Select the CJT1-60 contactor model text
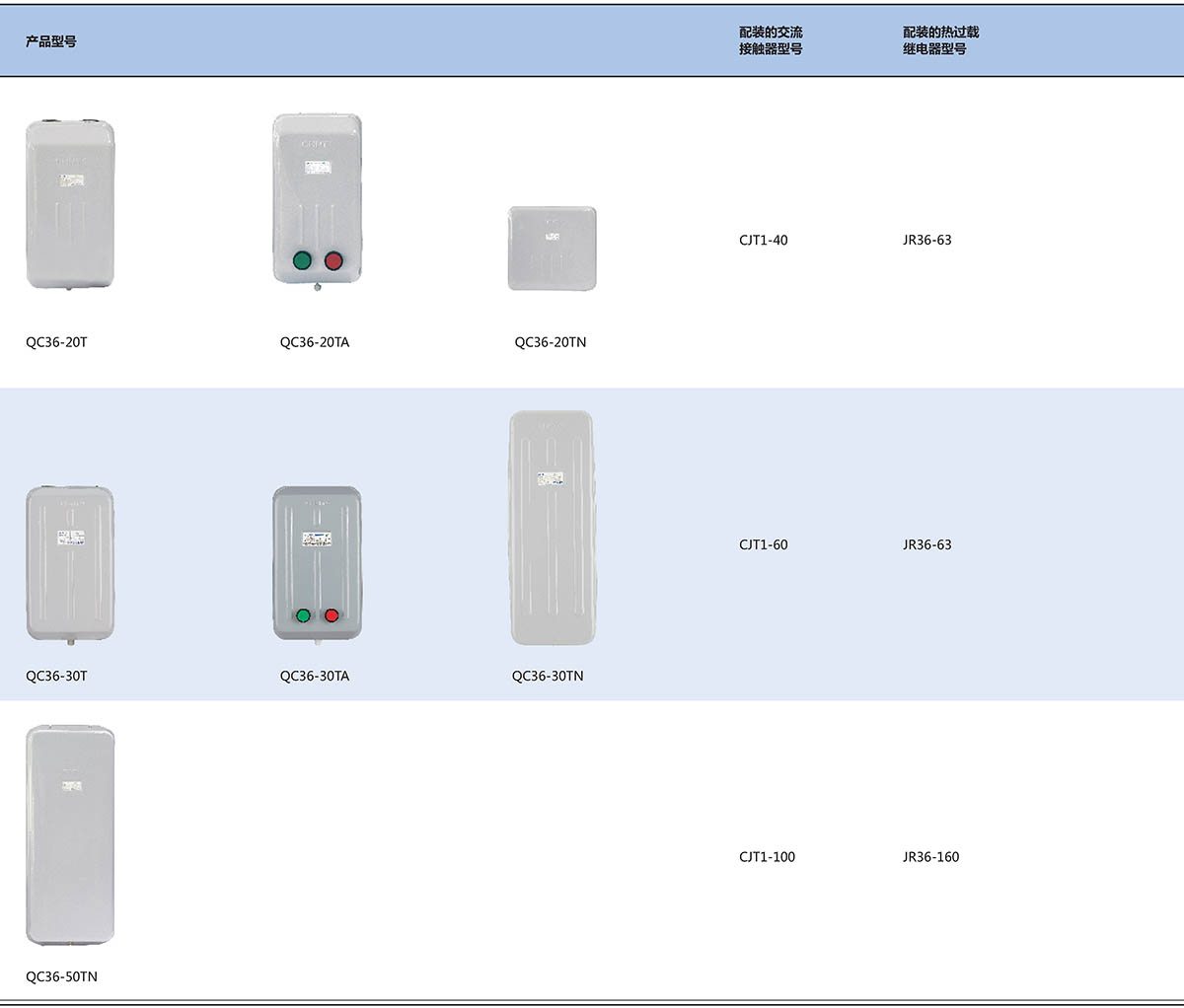Viewport: 1184px width, 1008px height. tap(763, 544)
